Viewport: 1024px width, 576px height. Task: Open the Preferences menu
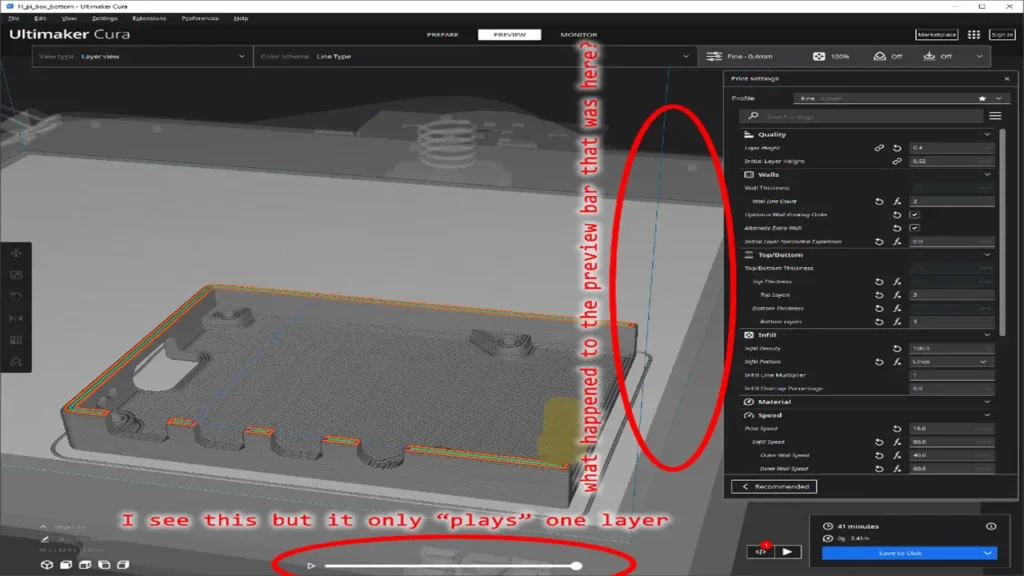(x=200, y=18)
